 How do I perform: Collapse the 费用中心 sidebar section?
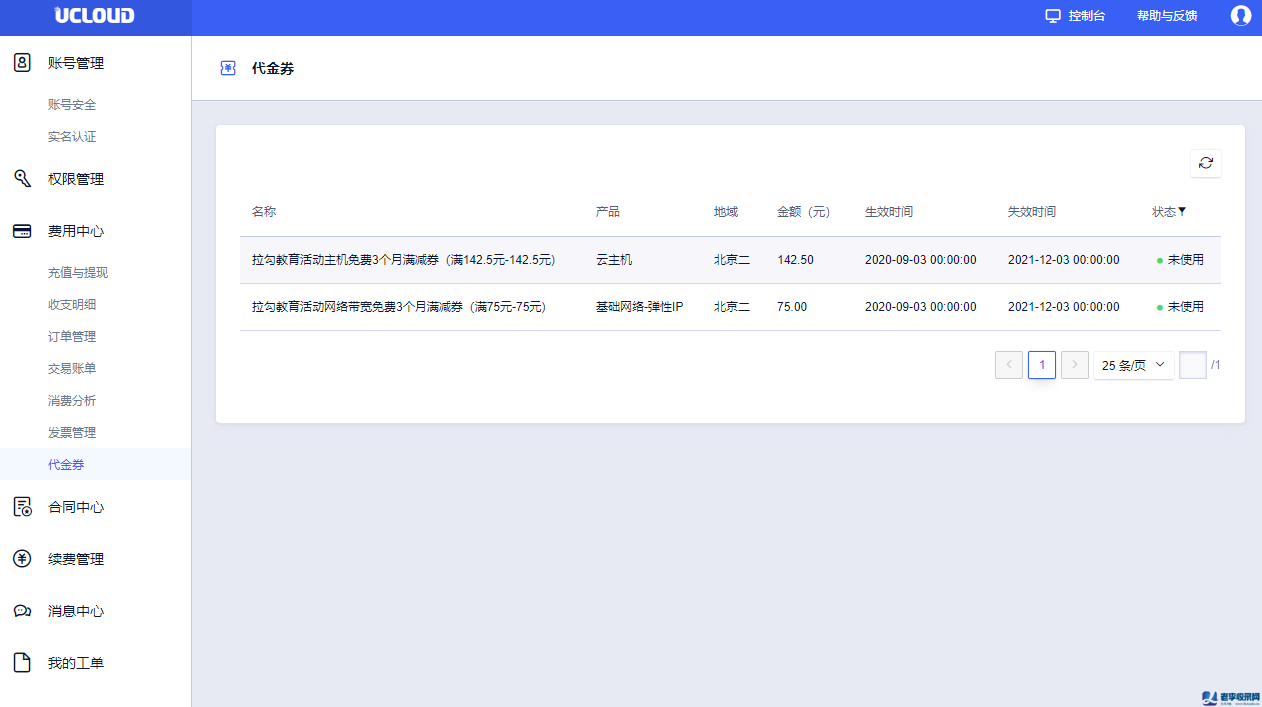coord(76,231)
